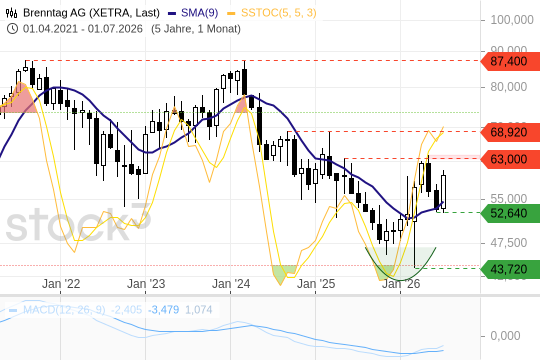Click the MACD line color marker
The width and height of the screenshot is (540, 360).
tap(13, 310)
